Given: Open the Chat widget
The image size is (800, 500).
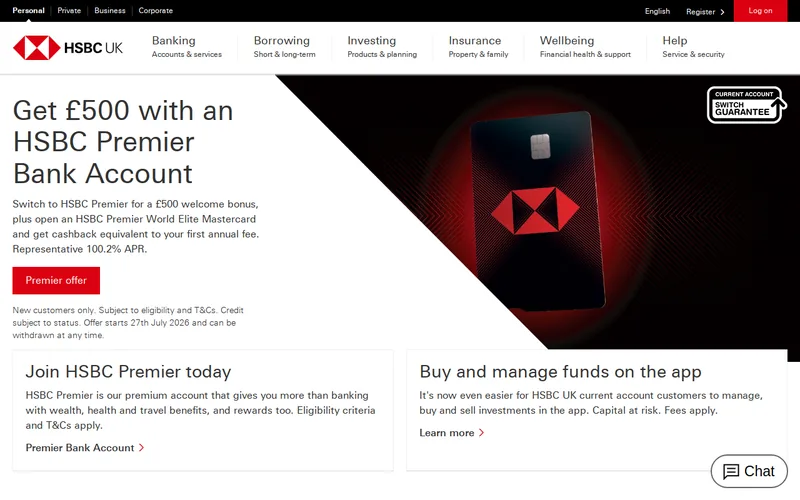Looking at the screenshot, I should (x=749, y=471).
